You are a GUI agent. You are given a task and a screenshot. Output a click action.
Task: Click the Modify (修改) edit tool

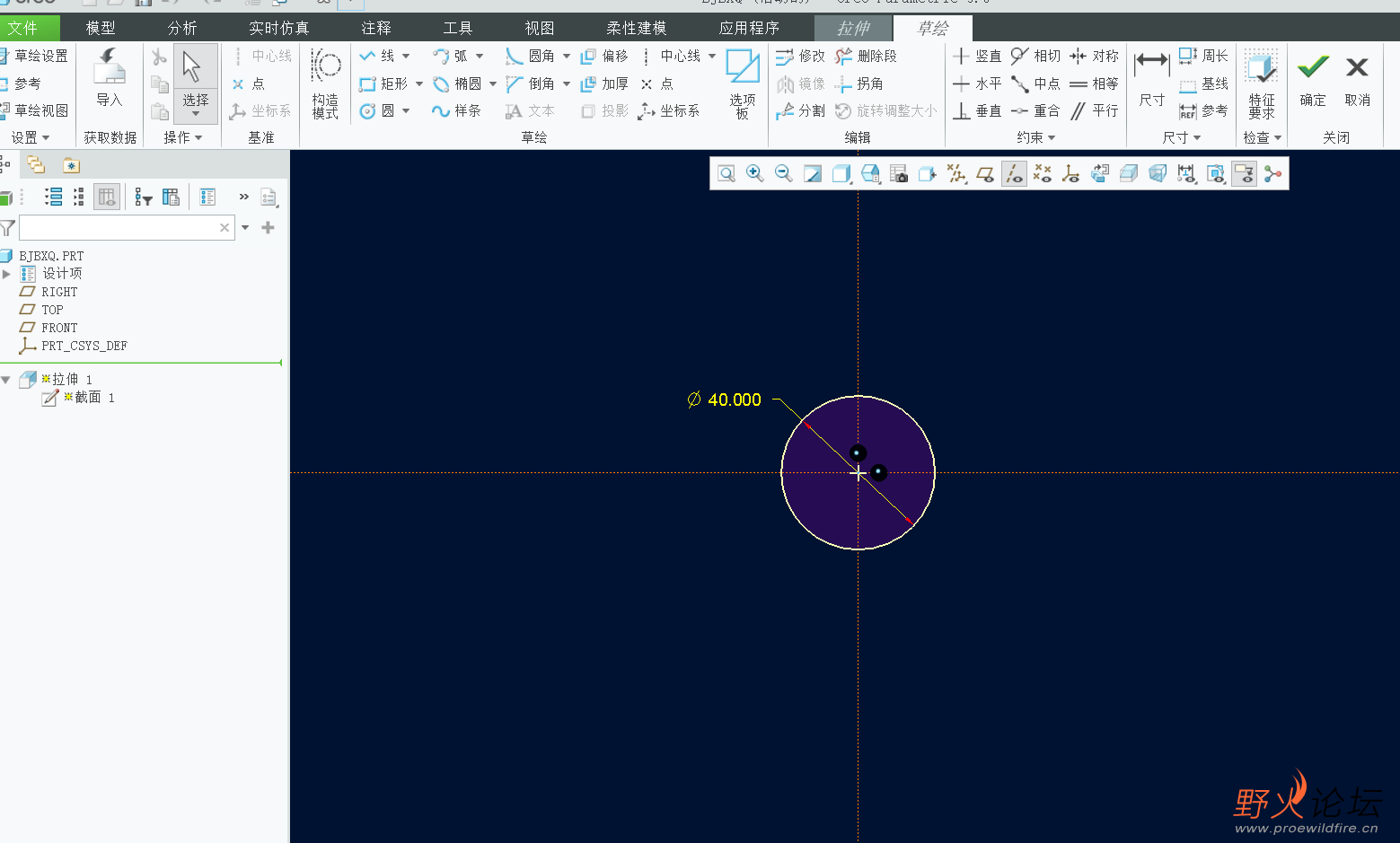click(x=800, y=56)
